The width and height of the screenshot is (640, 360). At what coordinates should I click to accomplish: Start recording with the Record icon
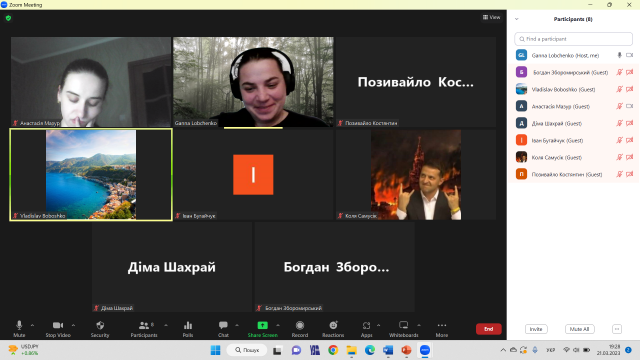click(x=300, y=329)
